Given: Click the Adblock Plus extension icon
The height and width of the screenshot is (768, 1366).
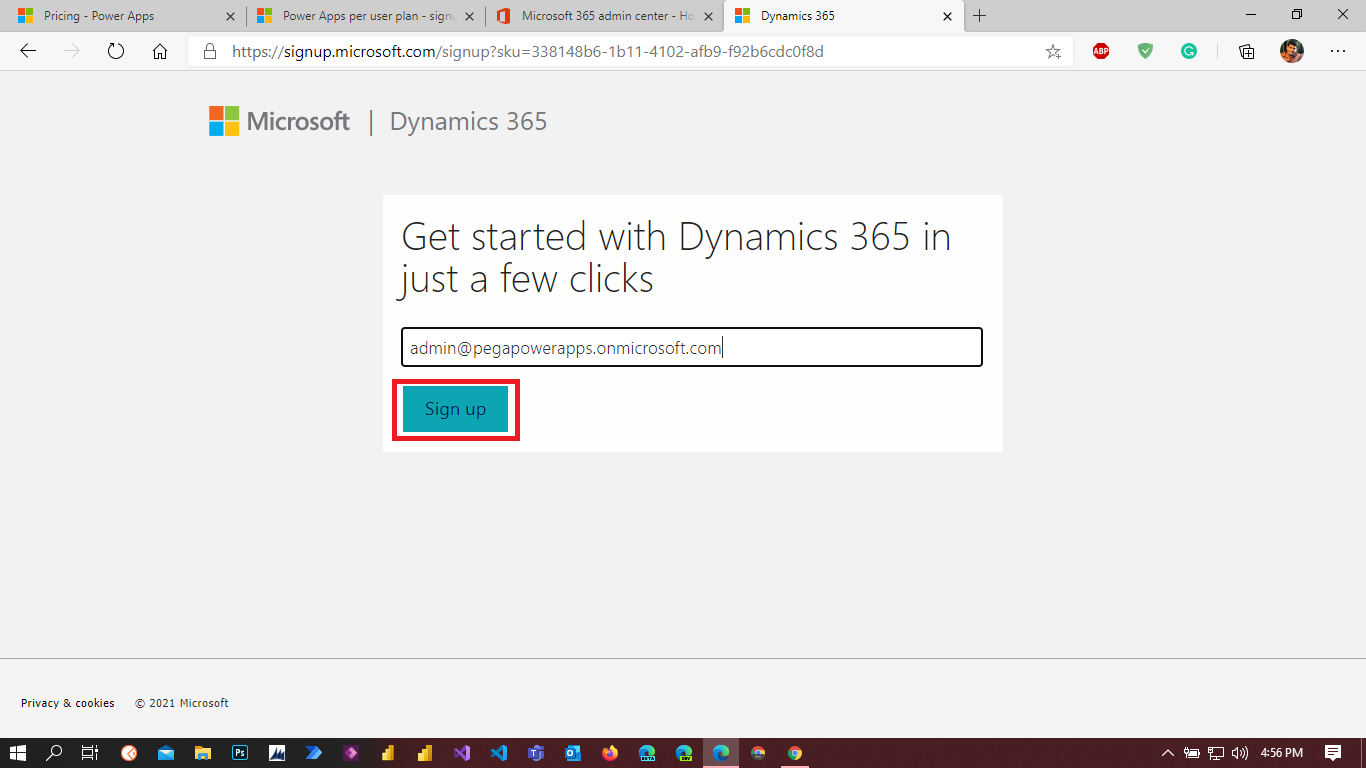Looking at the screenshot, I should (1101, 52).
